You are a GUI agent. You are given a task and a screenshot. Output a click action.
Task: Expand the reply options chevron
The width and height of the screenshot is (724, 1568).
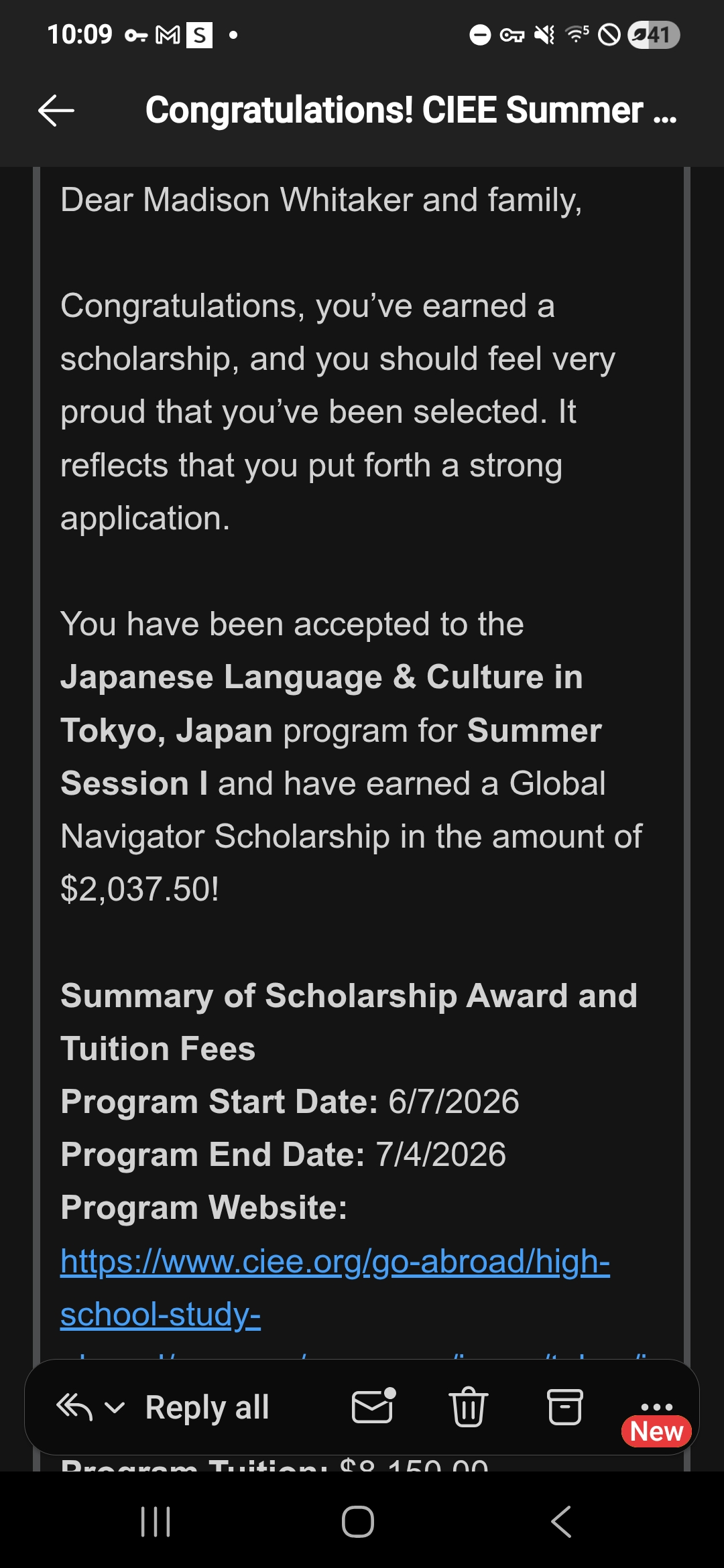115,1407
